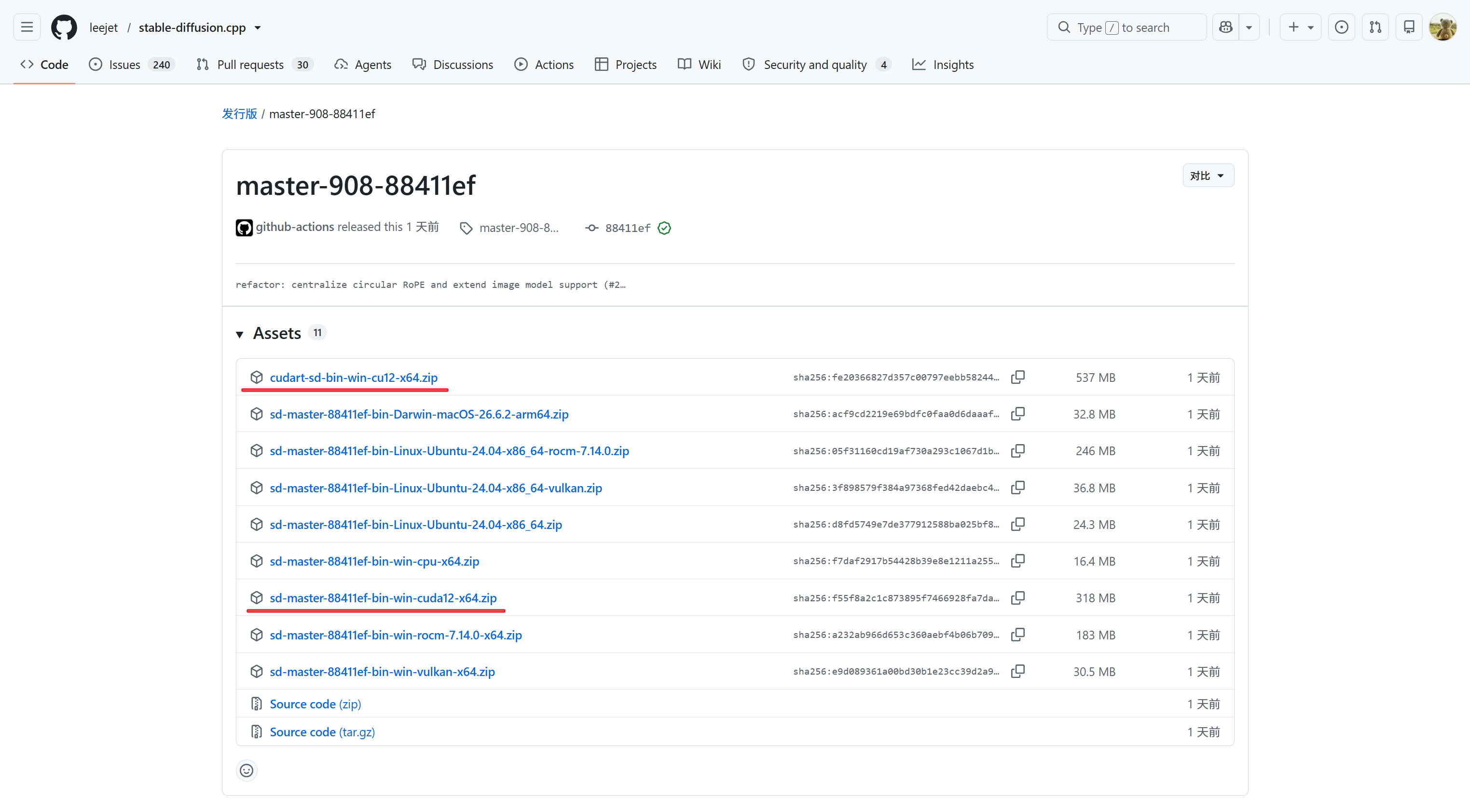Viewport: 1470px width, 812px height.
Task: Download the Darwin-macOS-26.6.2-arm64.zip asset
Action: (419, 414)
